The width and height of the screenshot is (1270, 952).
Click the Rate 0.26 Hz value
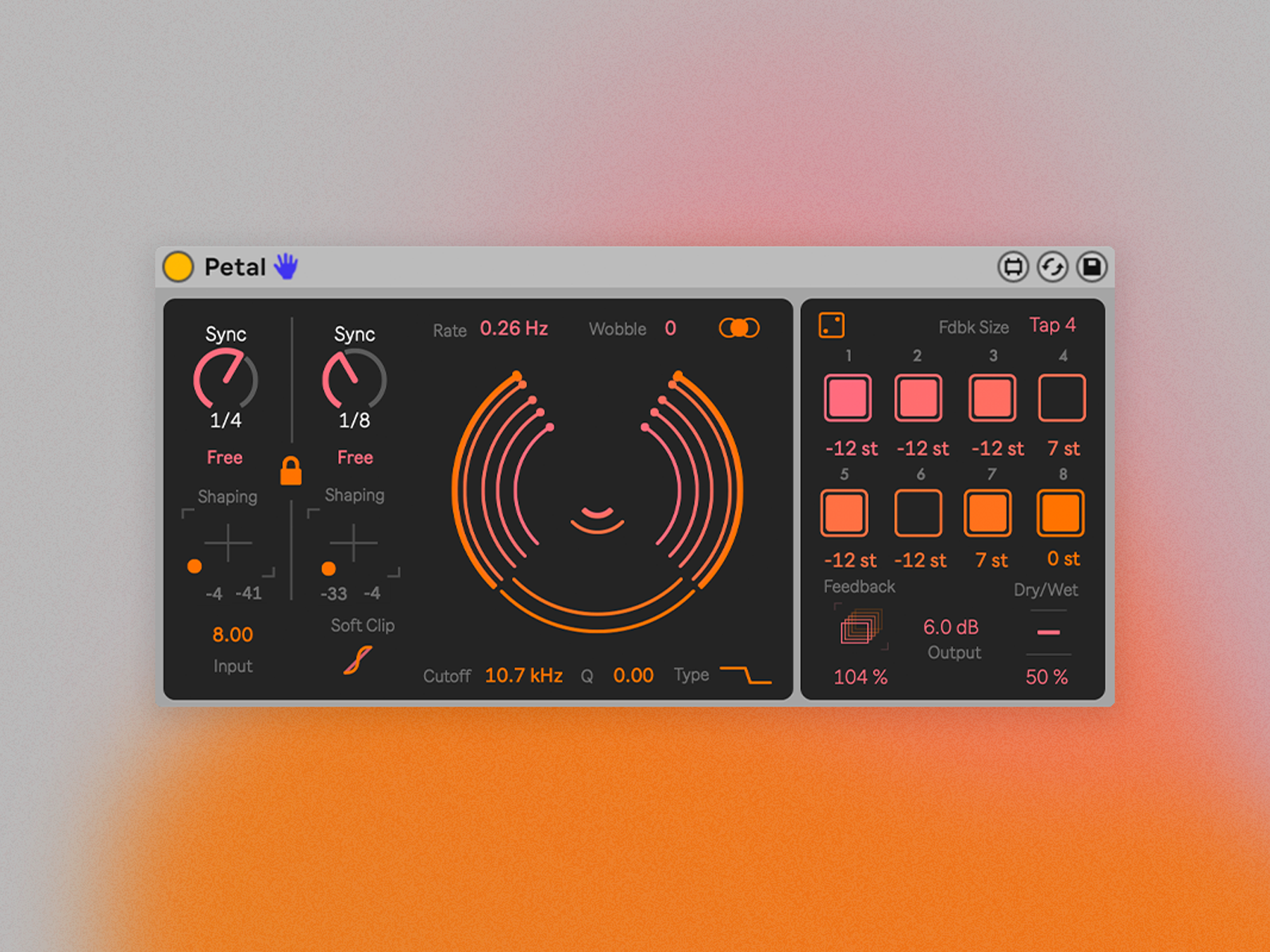pos(514,328)
